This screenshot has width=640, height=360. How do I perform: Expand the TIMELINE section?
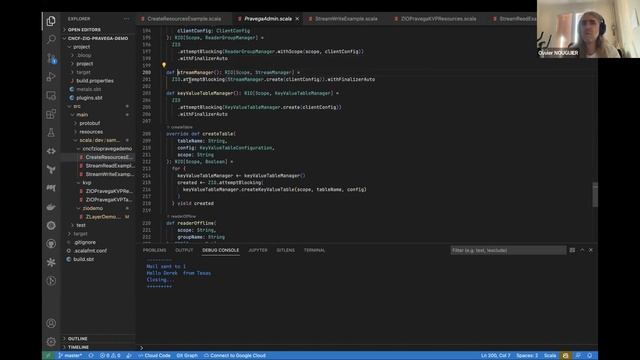pos(78,347)
